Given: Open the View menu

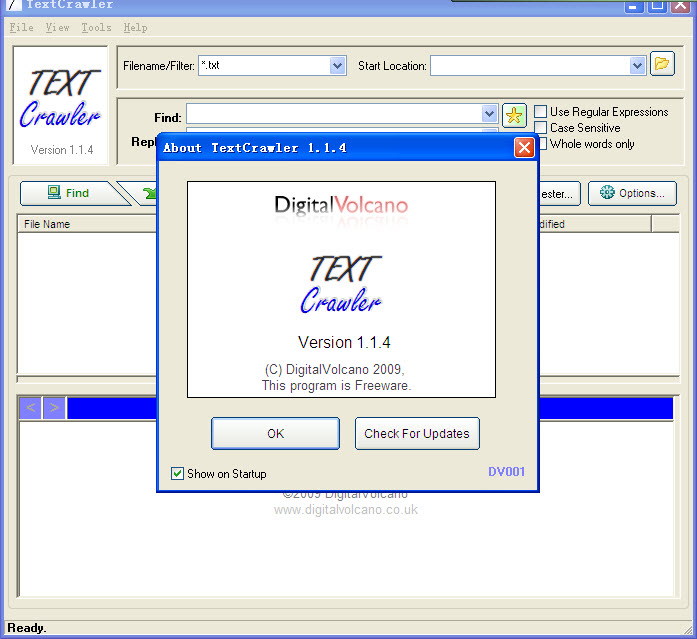Looking at the screenshot, I should coord(57,28).
